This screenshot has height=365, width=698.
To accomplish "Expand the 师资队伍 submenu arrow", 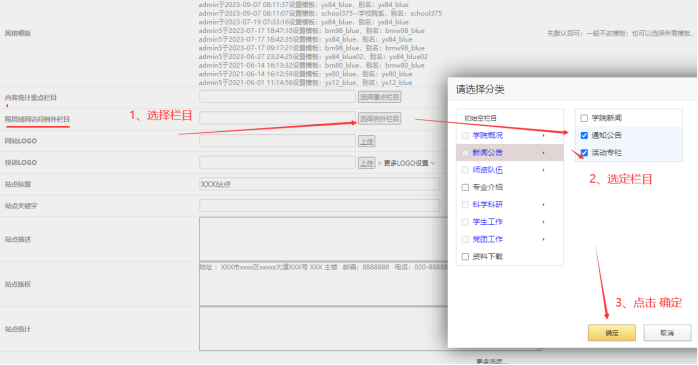I will [544, 170].
